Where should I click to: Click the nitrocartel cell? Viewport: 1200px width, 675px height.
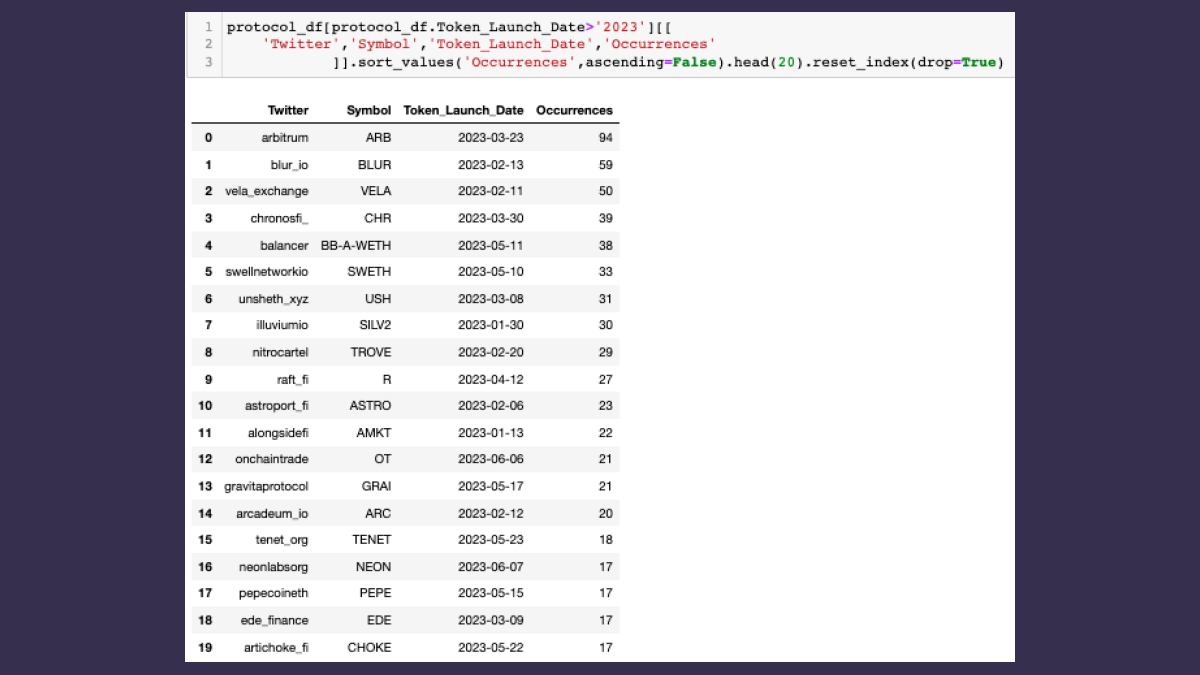point(280,352)
